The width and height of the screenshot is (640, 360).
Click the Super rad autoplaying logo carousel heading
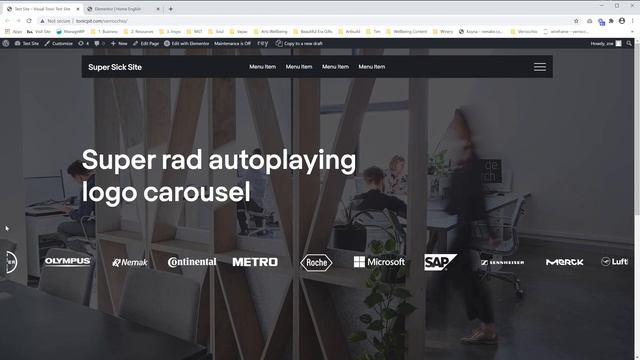coord(219,176)
